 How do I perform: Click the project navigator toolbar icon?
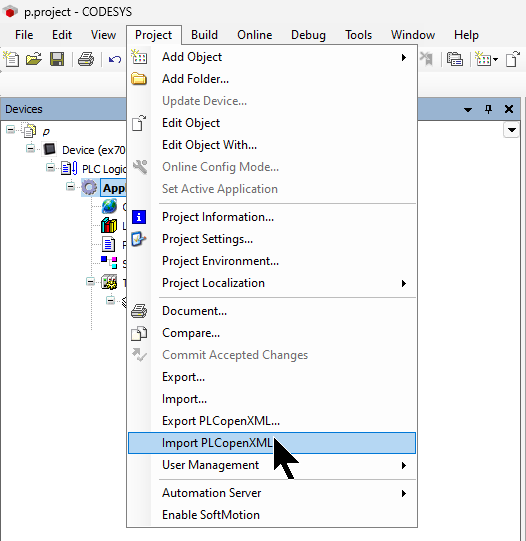(455, 59)
